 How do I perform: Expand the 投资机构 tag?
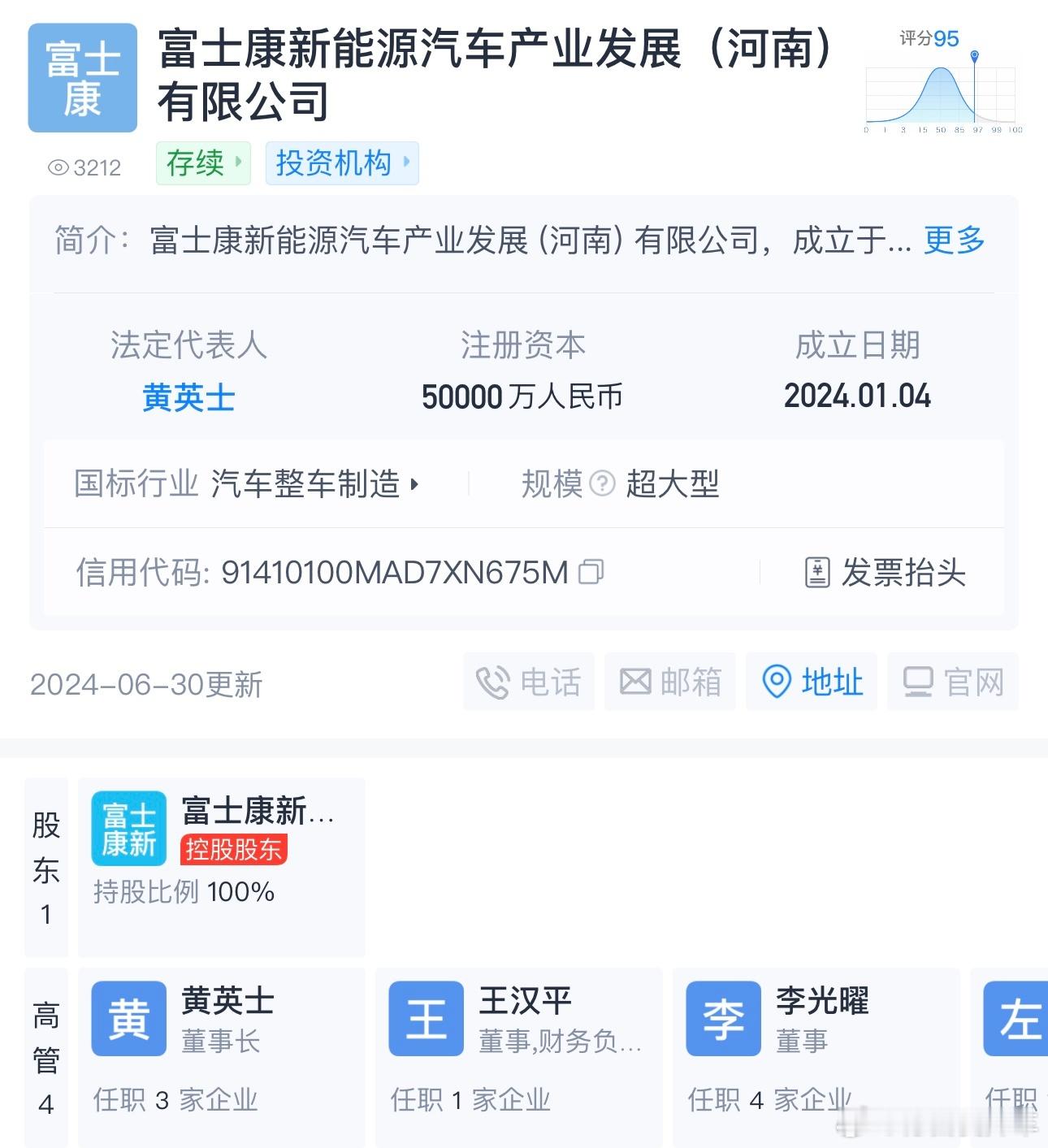click(x=342, y=162)
